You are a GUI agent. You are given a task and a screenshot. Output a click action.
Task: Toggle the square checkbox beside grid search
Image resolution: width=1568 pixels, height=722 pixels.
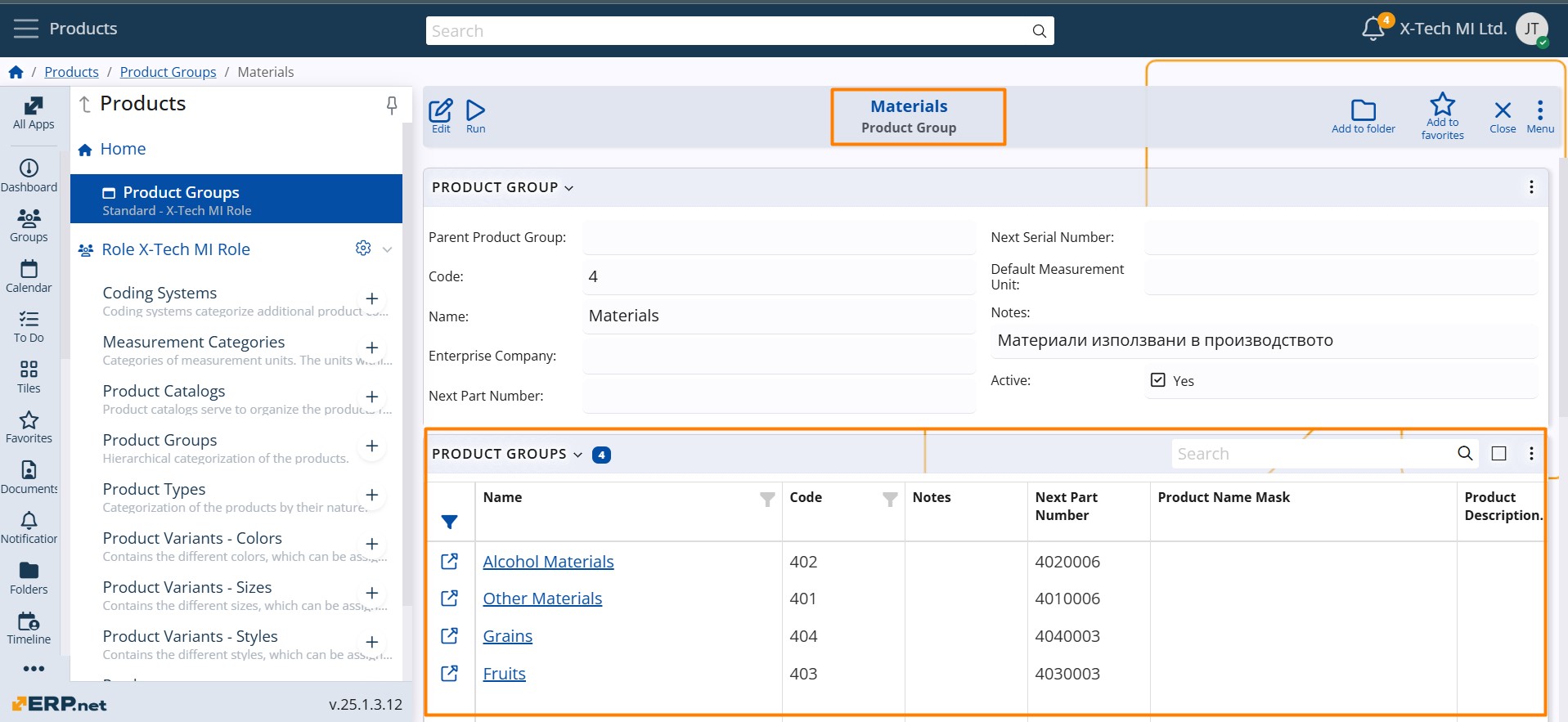(1498, 454)
